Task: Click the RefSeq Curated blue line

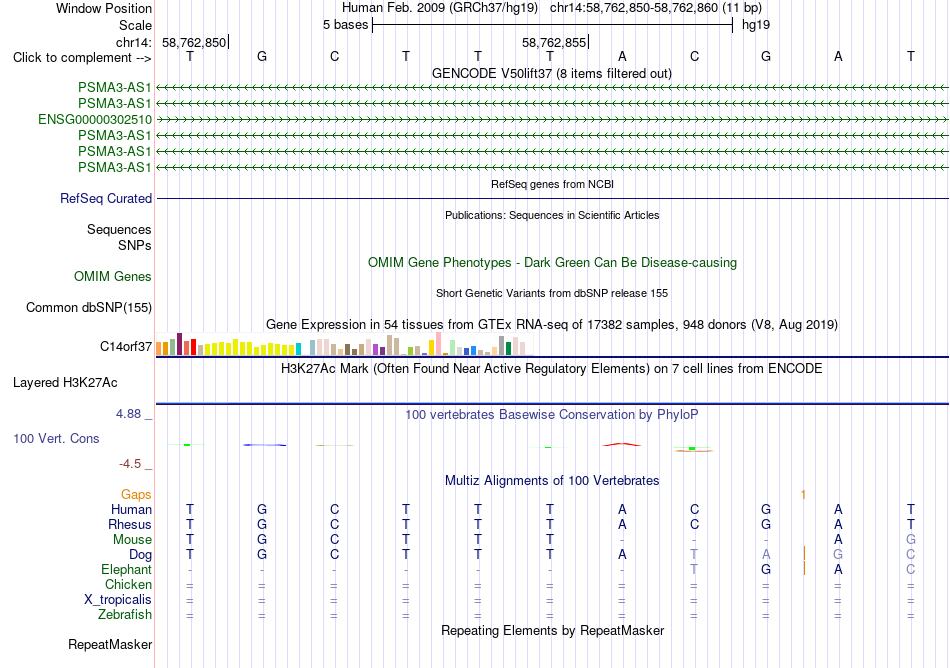Action: click(x=552, y=198)
